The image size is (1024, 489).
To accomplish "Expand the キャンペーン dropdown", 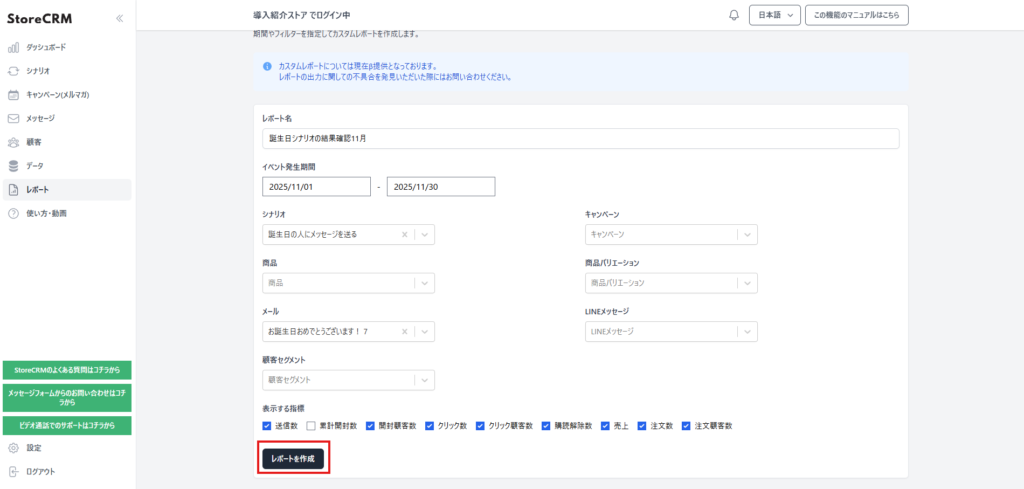I will (x=747, y=235).
